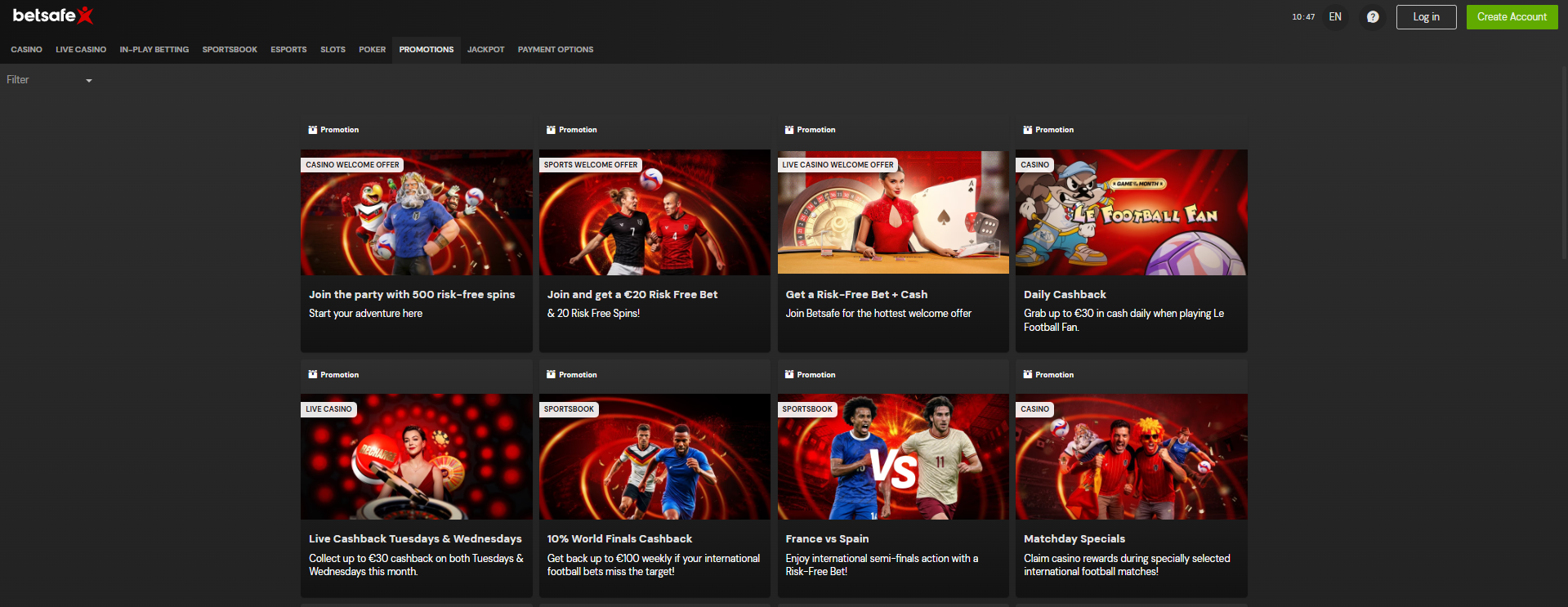The height and width of the screenshot is (607, 1568).
Task: Click 'Join the party with 500 risk-free spins'
Action: [412, 294]
